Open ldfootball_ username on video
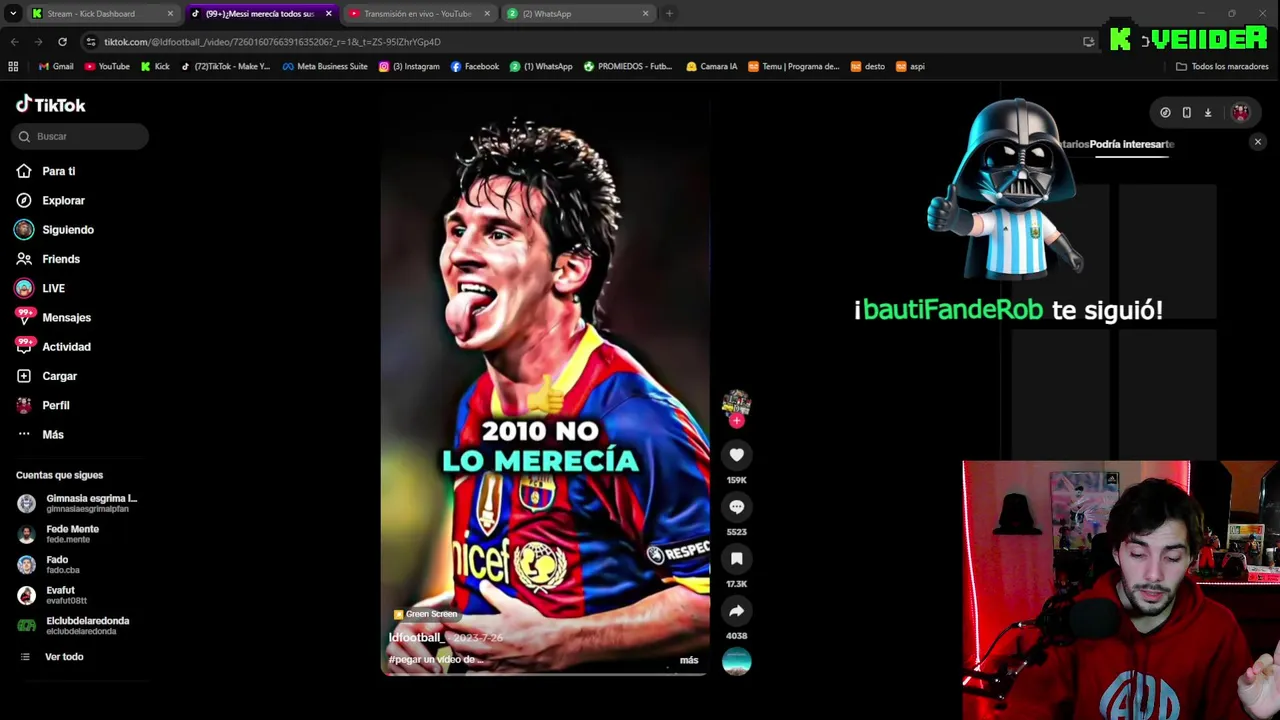Image resolution: width=1280 pixels, height=720 pixels. coord(416,637)
